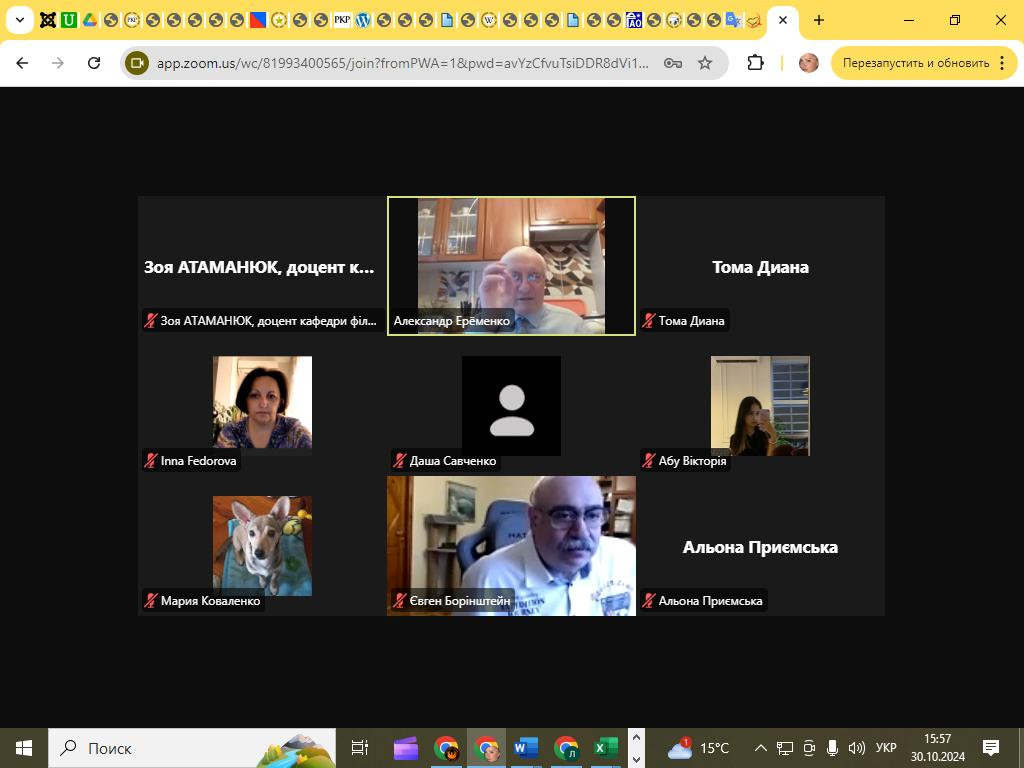Open the notification center icon

(x=991, y=748)
